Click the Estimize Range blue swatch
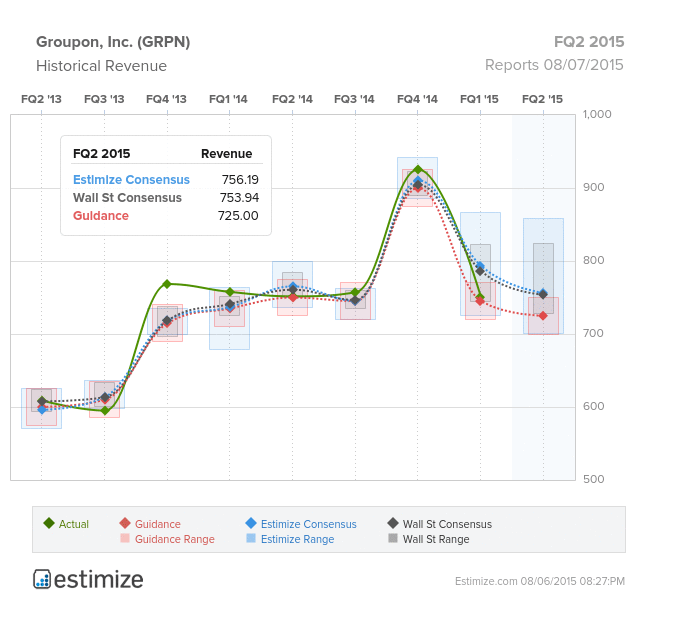Viewport: 675px width, 620px height. (251, 538)
